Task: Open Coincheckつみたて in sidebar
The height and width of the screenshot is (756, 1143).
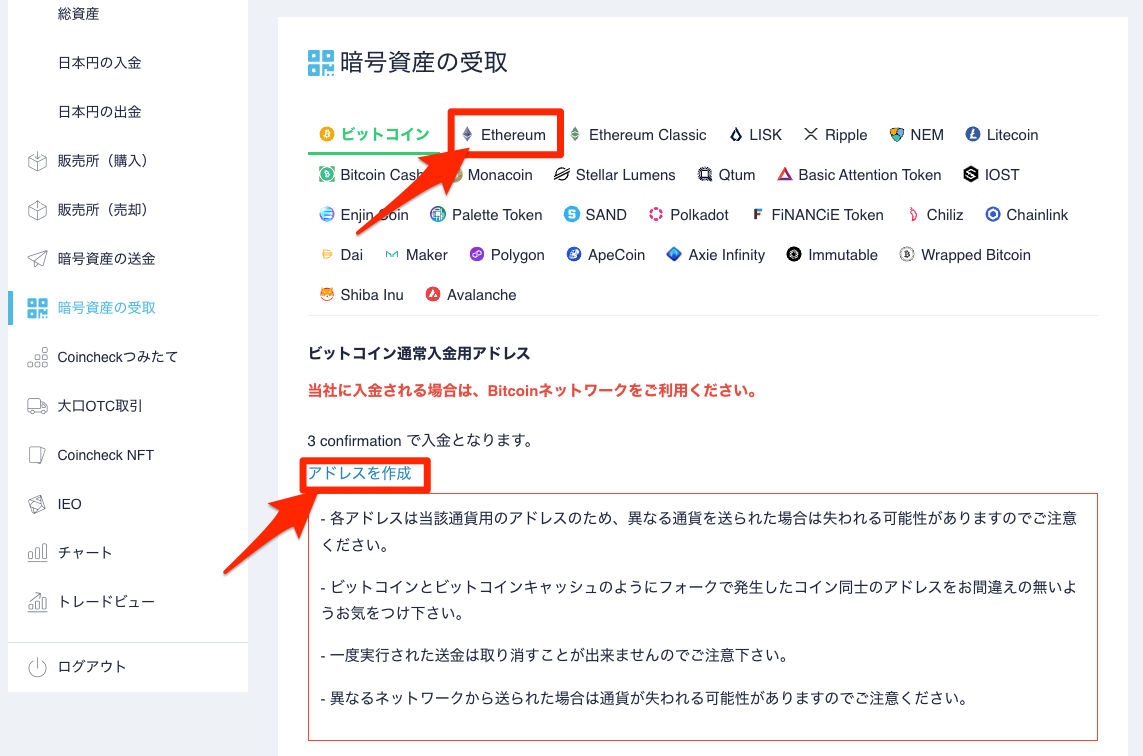Action: click(x=117, y=356)
